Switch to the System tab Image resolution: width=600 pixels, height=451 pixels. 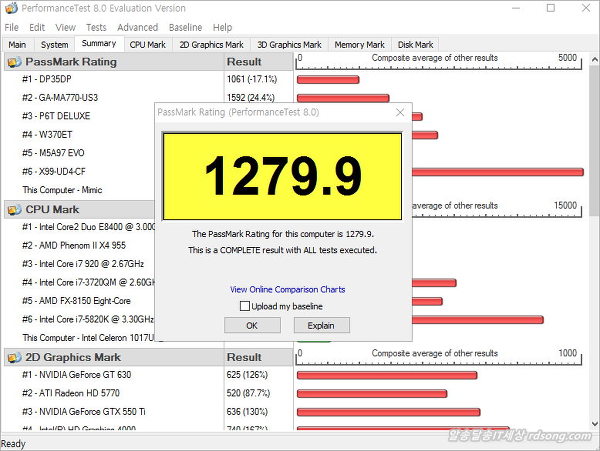[x=54, y=45]
